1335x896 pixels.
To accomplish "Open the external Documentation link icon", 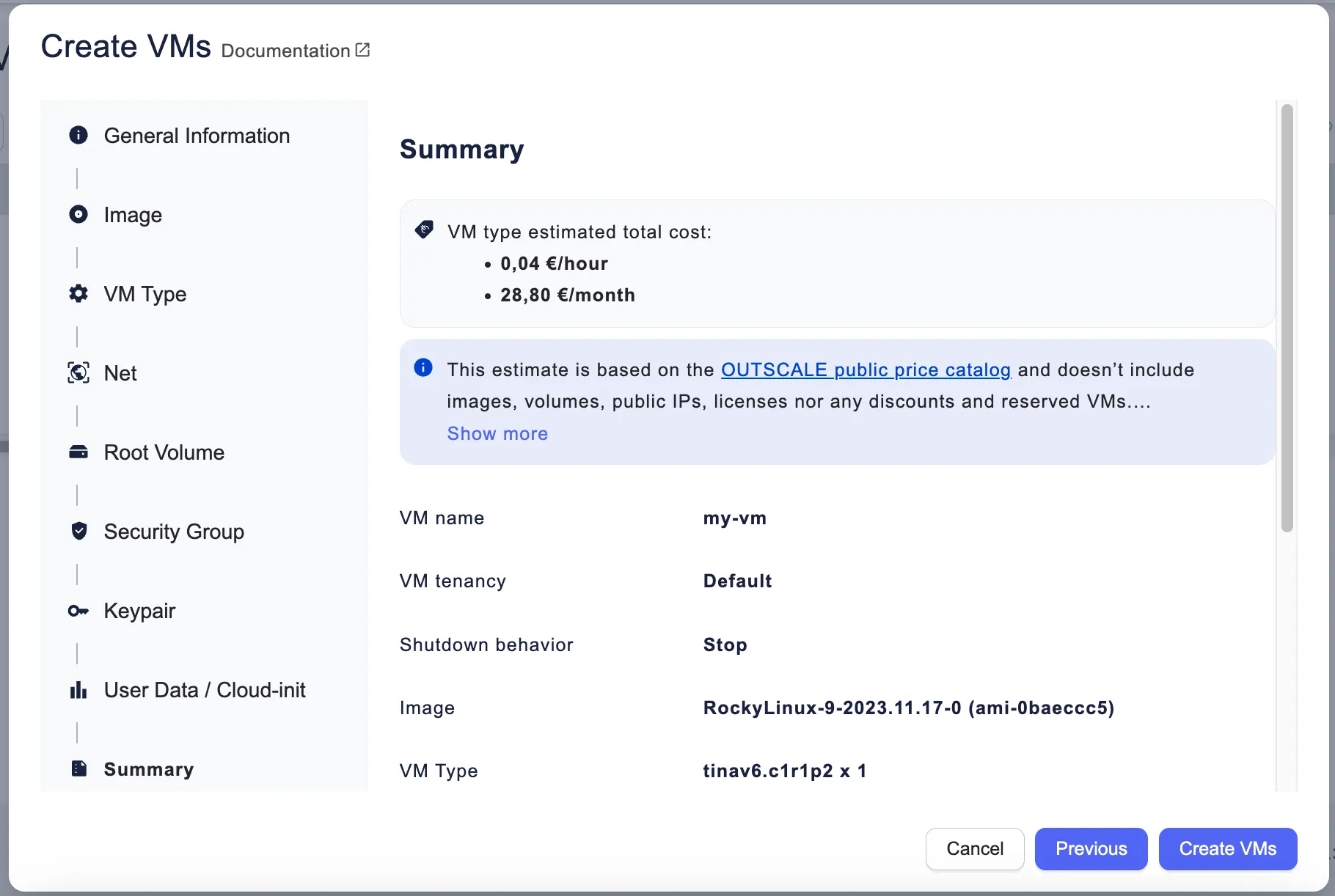I will point(362,50).
